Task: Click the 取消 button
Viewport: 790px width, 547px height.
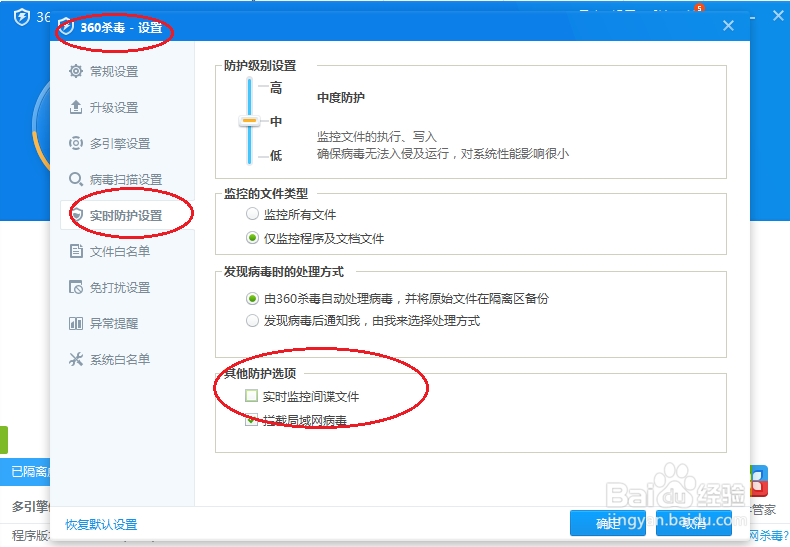Action: coord(694,523)
